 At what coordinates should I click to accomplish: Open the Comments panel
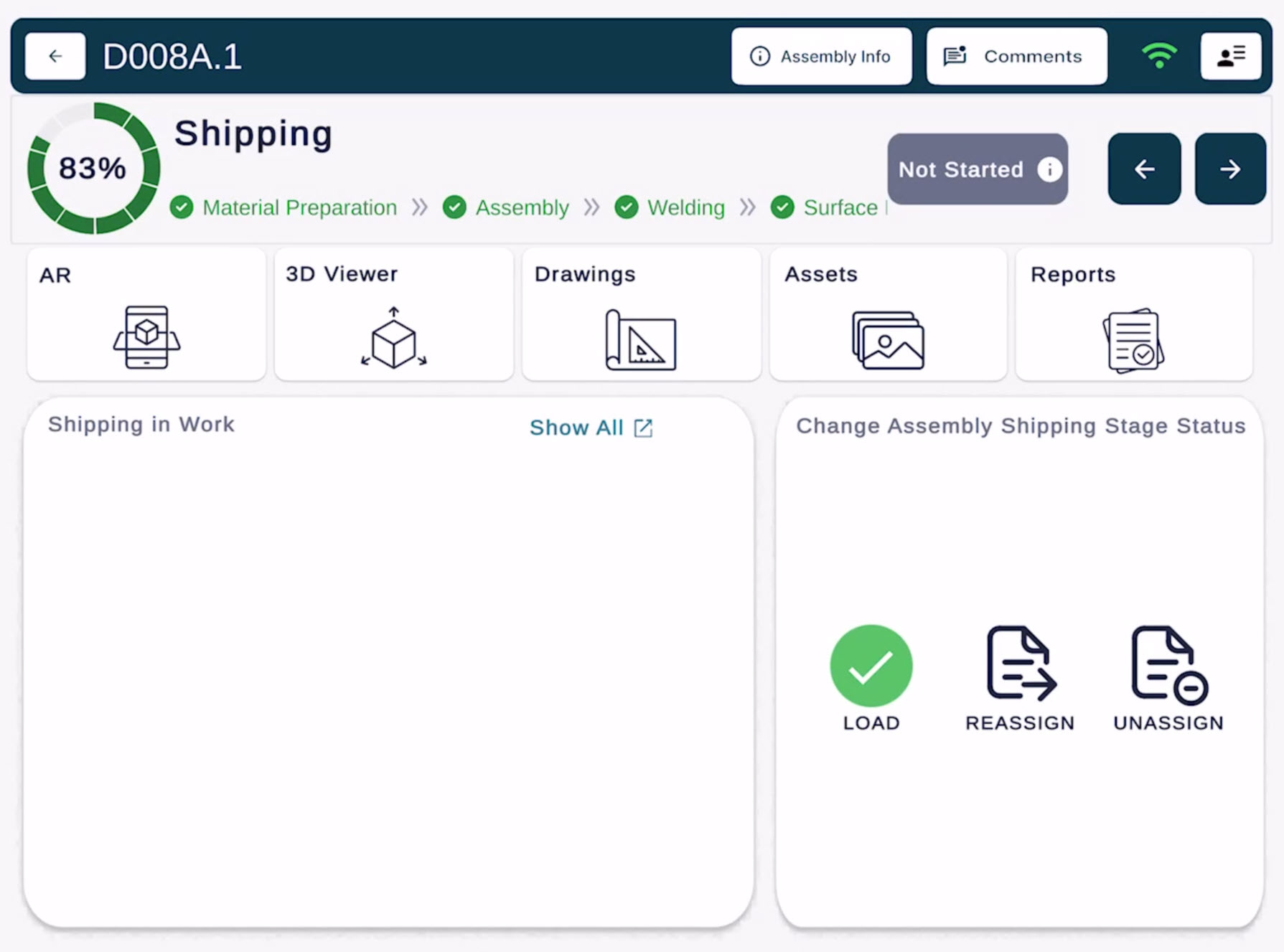pos(1016,56)
